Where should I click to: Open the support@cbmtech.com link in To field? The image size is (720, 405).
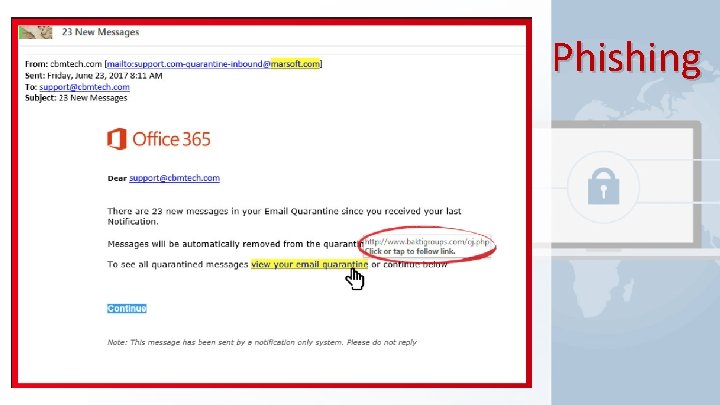(x=84, y=87)
